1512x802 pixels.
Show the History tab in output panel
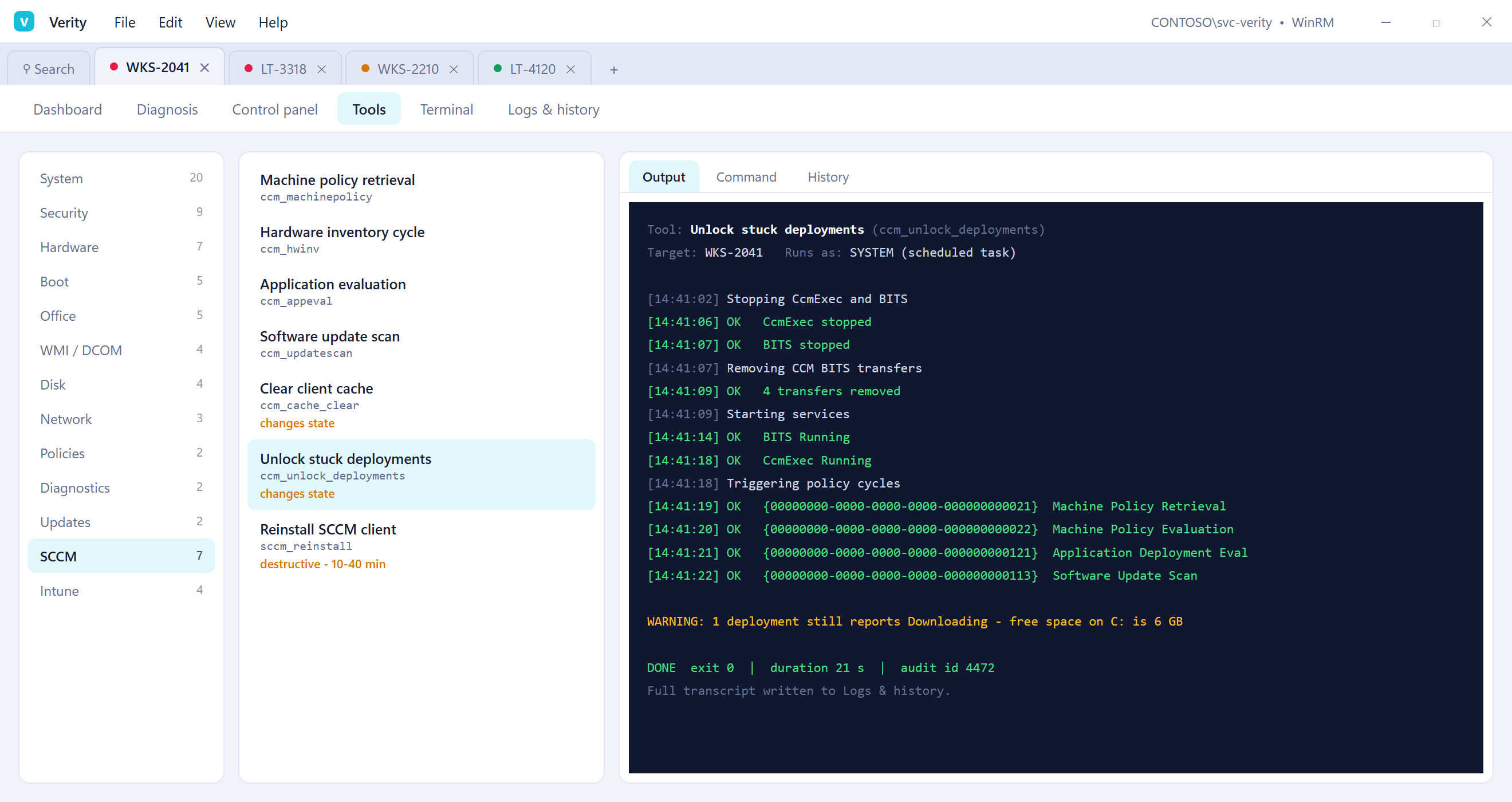tap(828, 176)
